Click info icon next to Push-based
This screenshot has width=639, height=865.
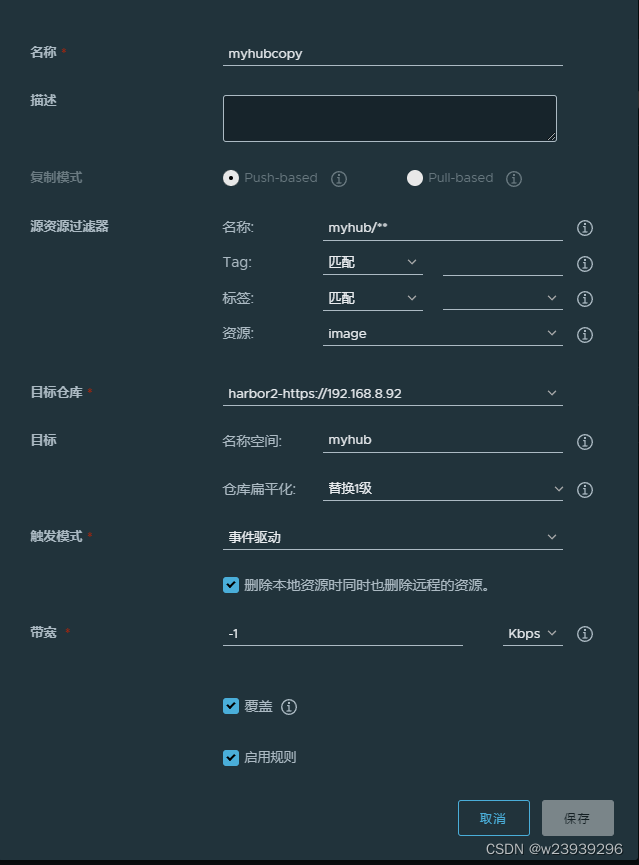[339, 179]
